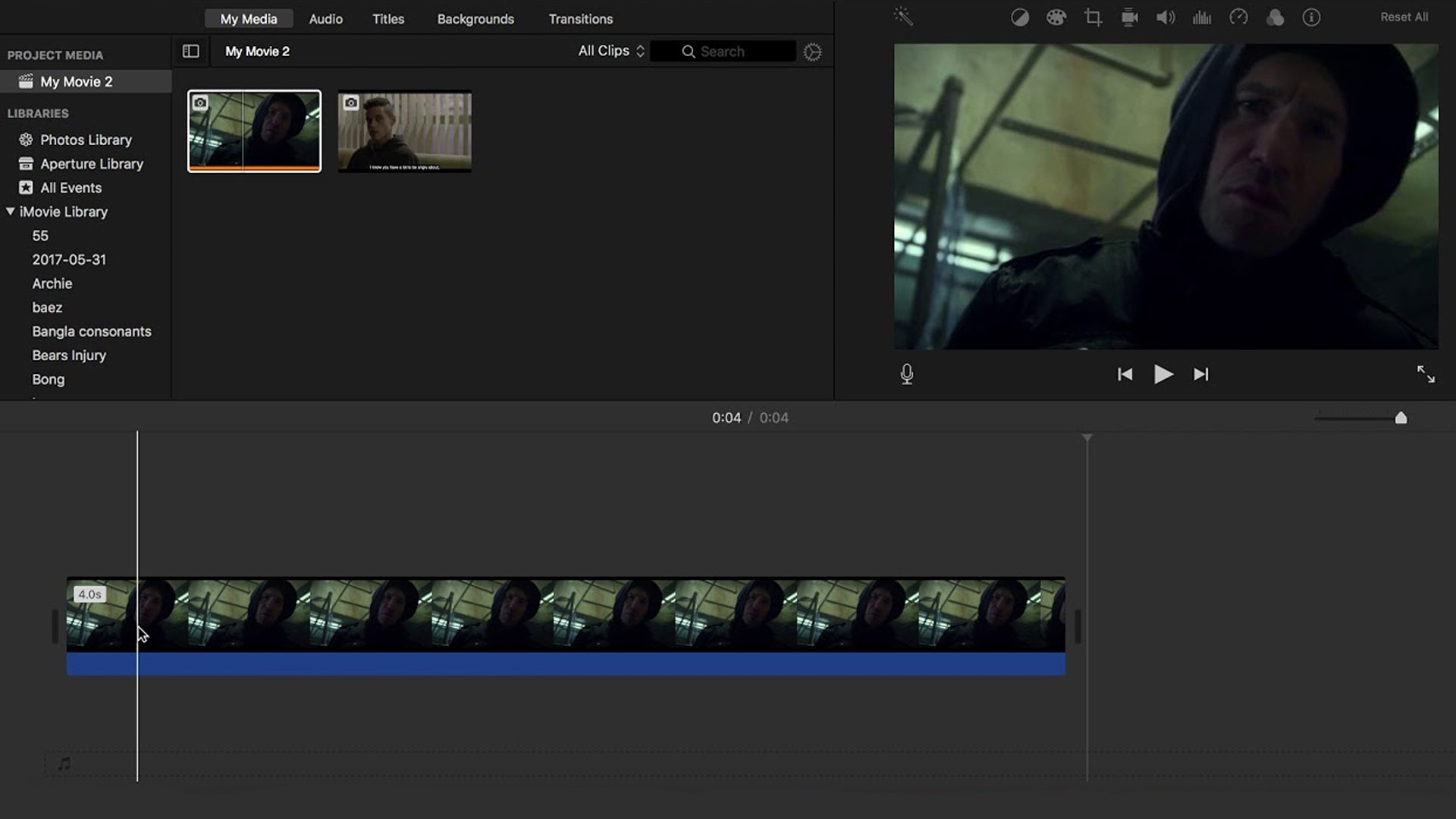Click the blue audio track bar
The height and width of the screenshot is (819, 1456).
[566, 664]
